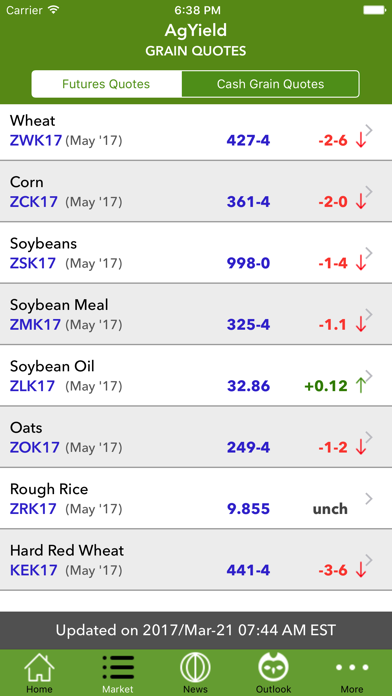392x696 pixels.
Task: Open the Oats quote row
Action: (x=196, y=437)
